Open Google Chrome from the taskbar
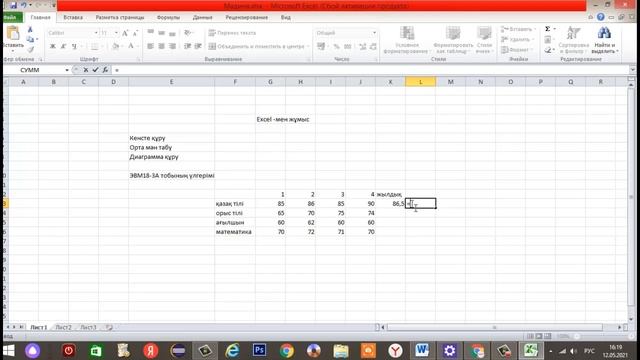Viewport: 640px width, 360px height. [287, 350]
